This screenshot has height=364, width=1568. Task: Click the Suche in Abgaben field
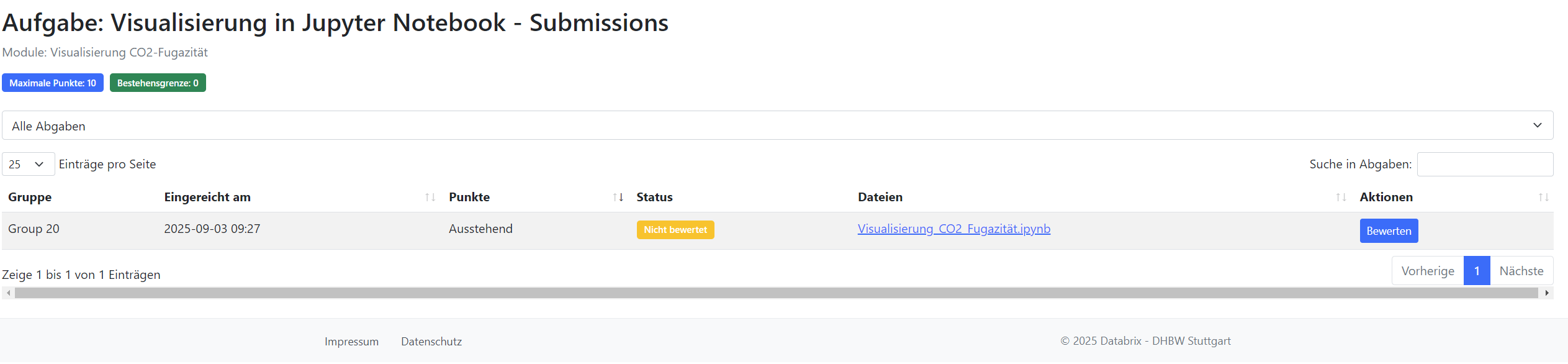pyautogui.click(x=1485, y=165)
